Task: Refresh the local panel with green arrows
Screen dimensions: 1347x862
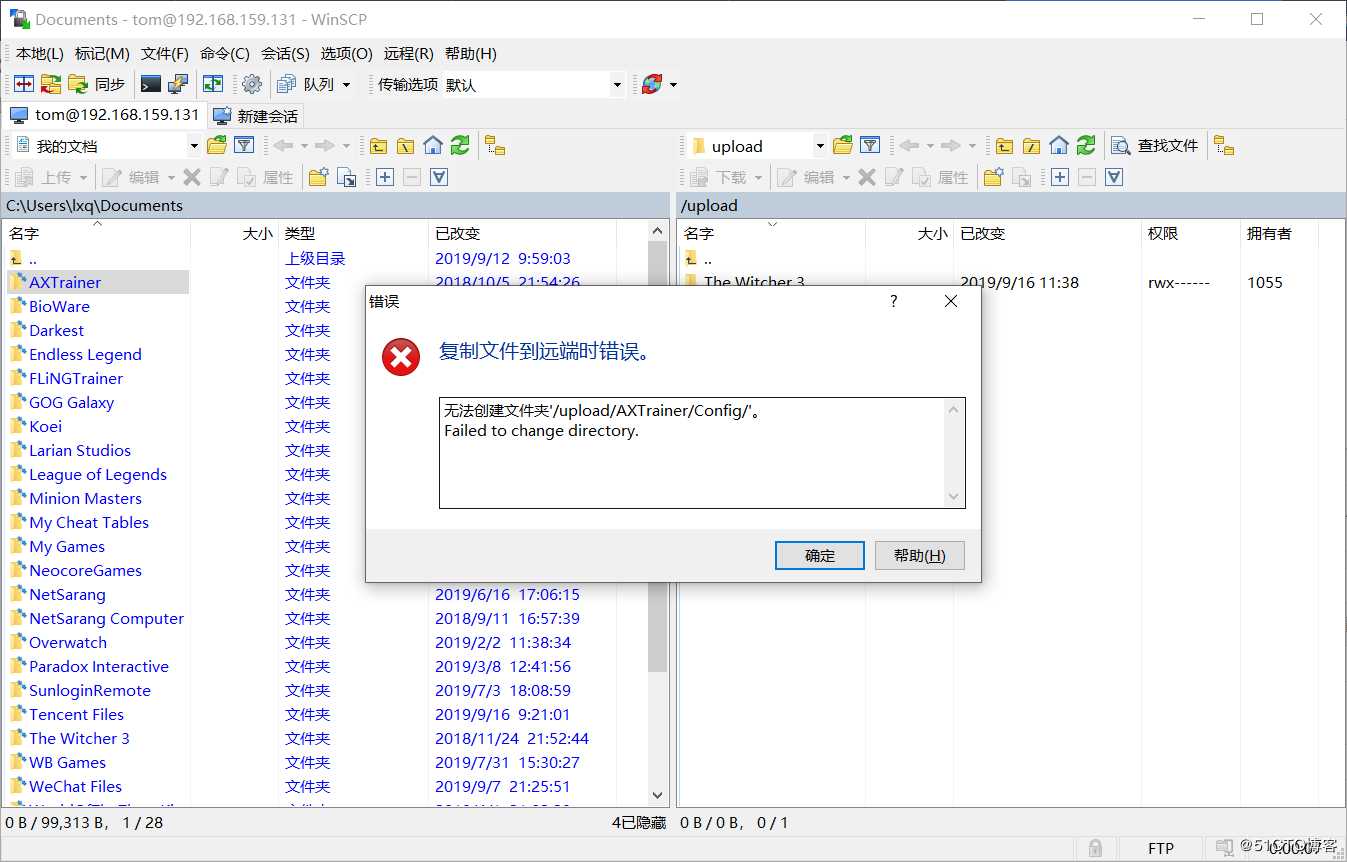Action: pos(460,146)
